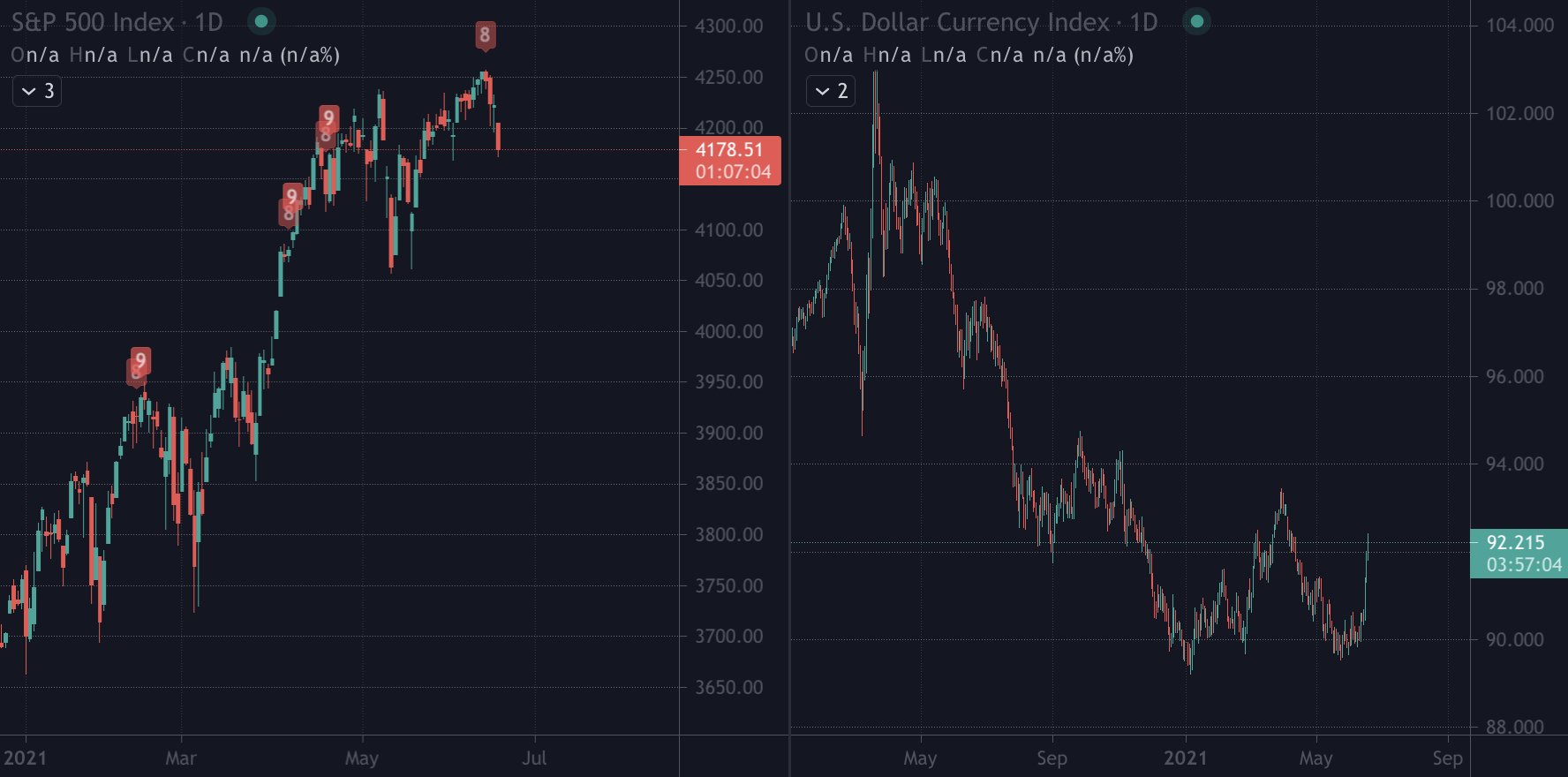Click the 9 marker near the 3950 level

click(140, 359)
